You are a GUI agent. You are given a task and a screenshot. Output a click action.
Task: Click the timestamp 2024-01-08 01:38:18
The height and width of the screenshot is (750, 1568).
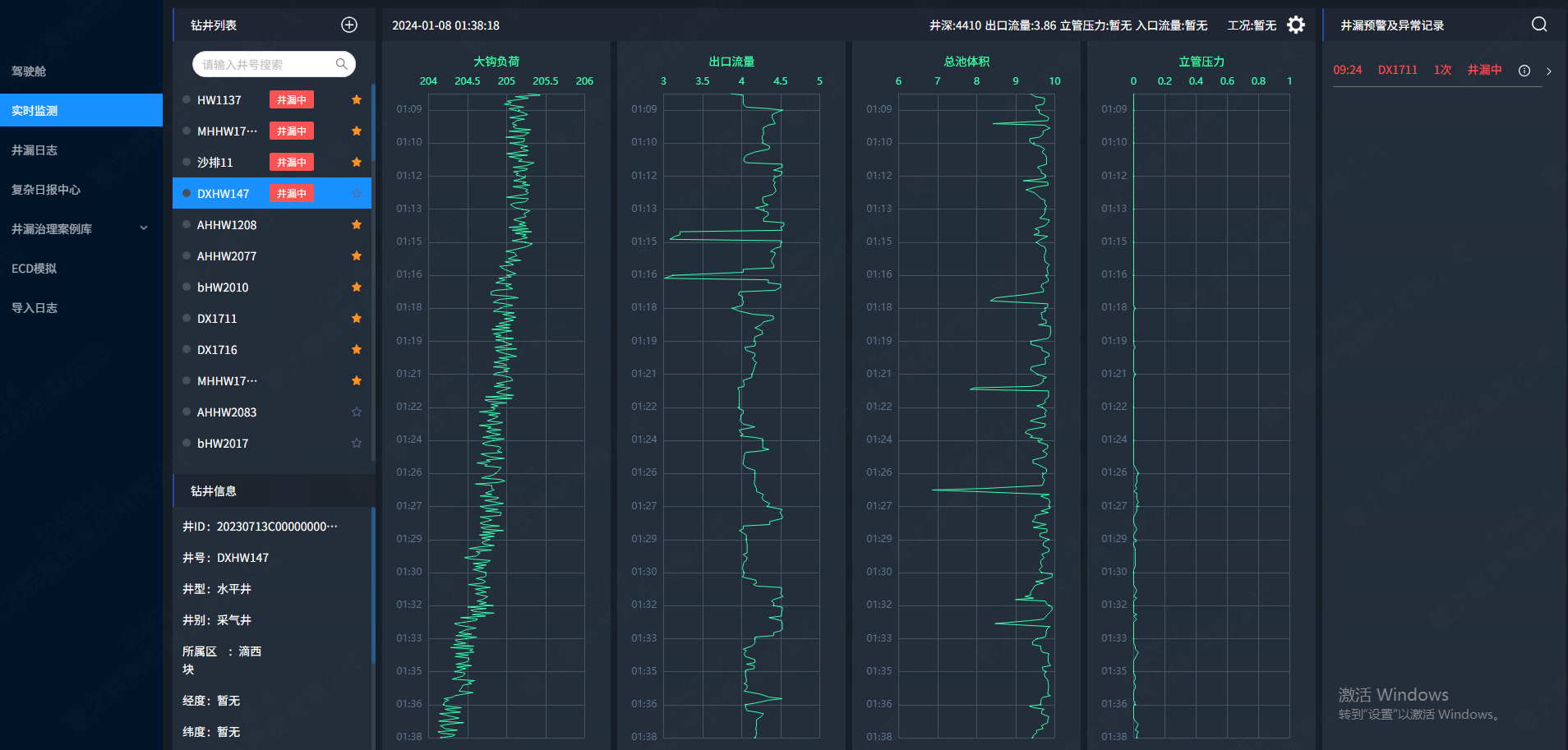tap(445, 25)
